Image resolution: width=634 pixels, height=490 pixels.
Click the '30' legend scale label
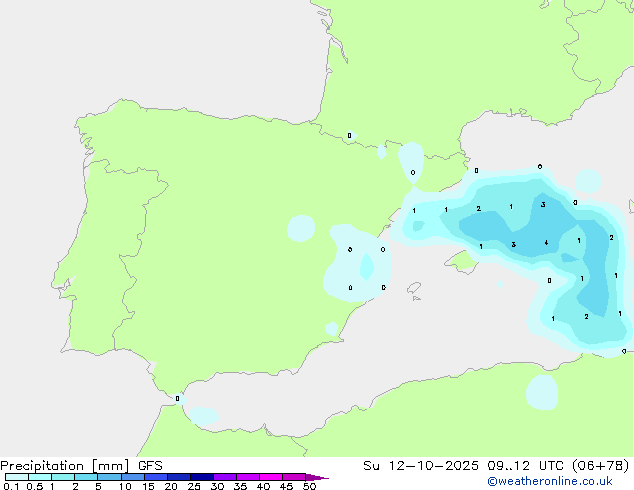217,486
